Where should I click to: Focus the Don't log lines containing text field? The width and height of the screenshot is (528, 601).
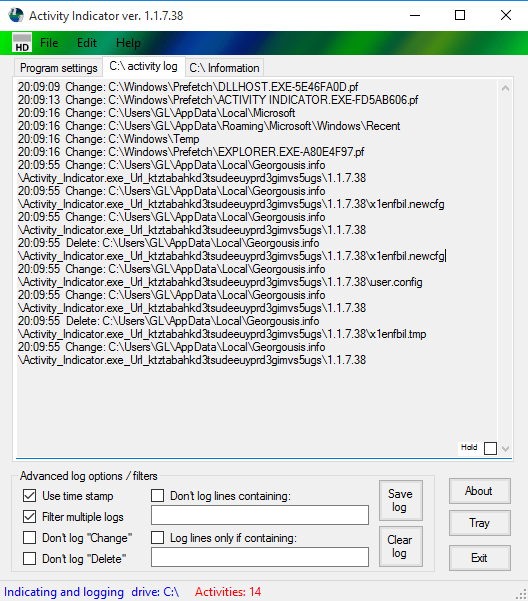tap(260, 515)
